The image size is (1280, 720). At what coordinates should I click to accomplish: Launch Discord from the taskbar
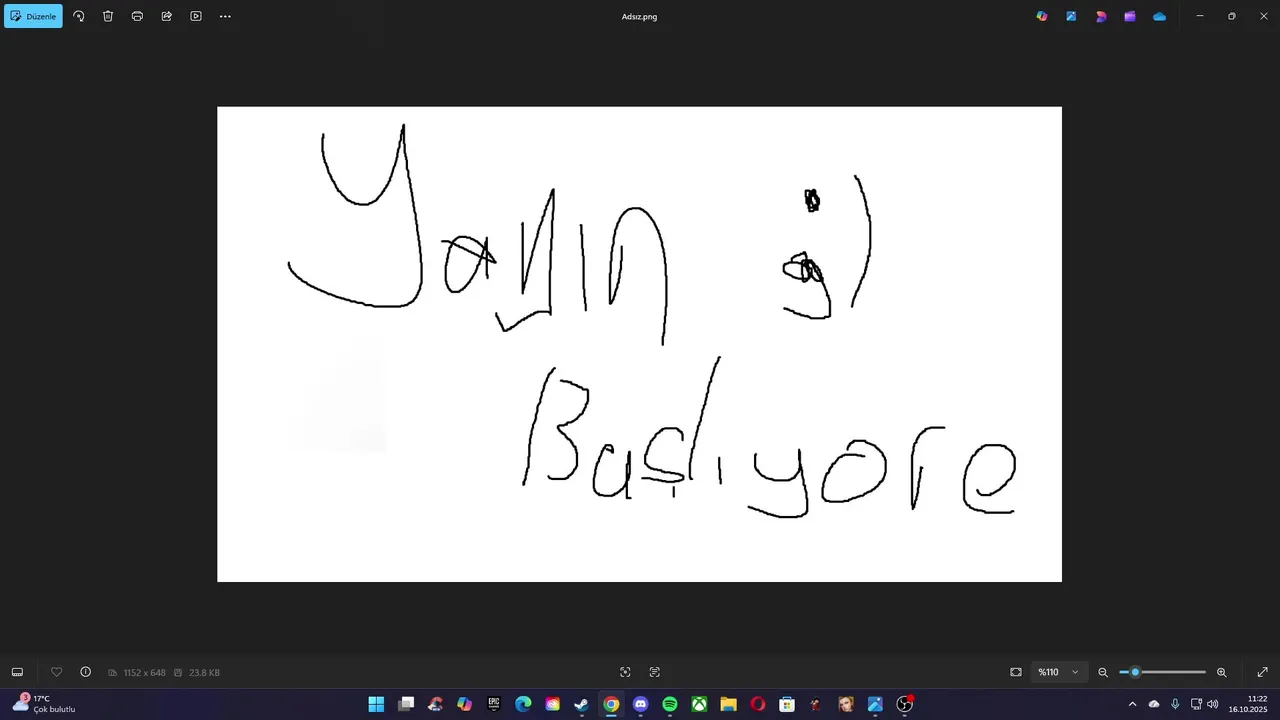[641, 704]
